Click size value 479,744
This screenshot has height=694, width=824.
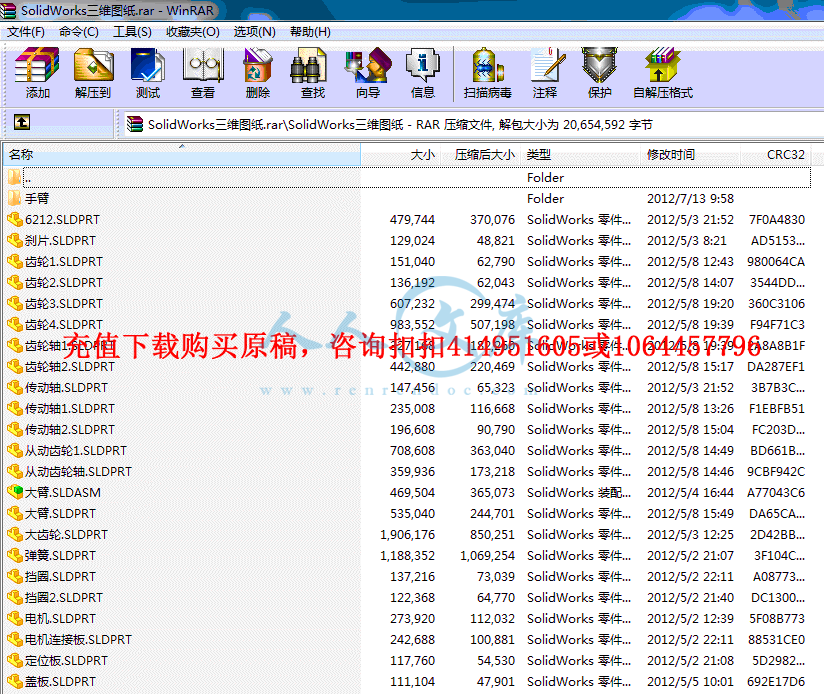point(413,220)
